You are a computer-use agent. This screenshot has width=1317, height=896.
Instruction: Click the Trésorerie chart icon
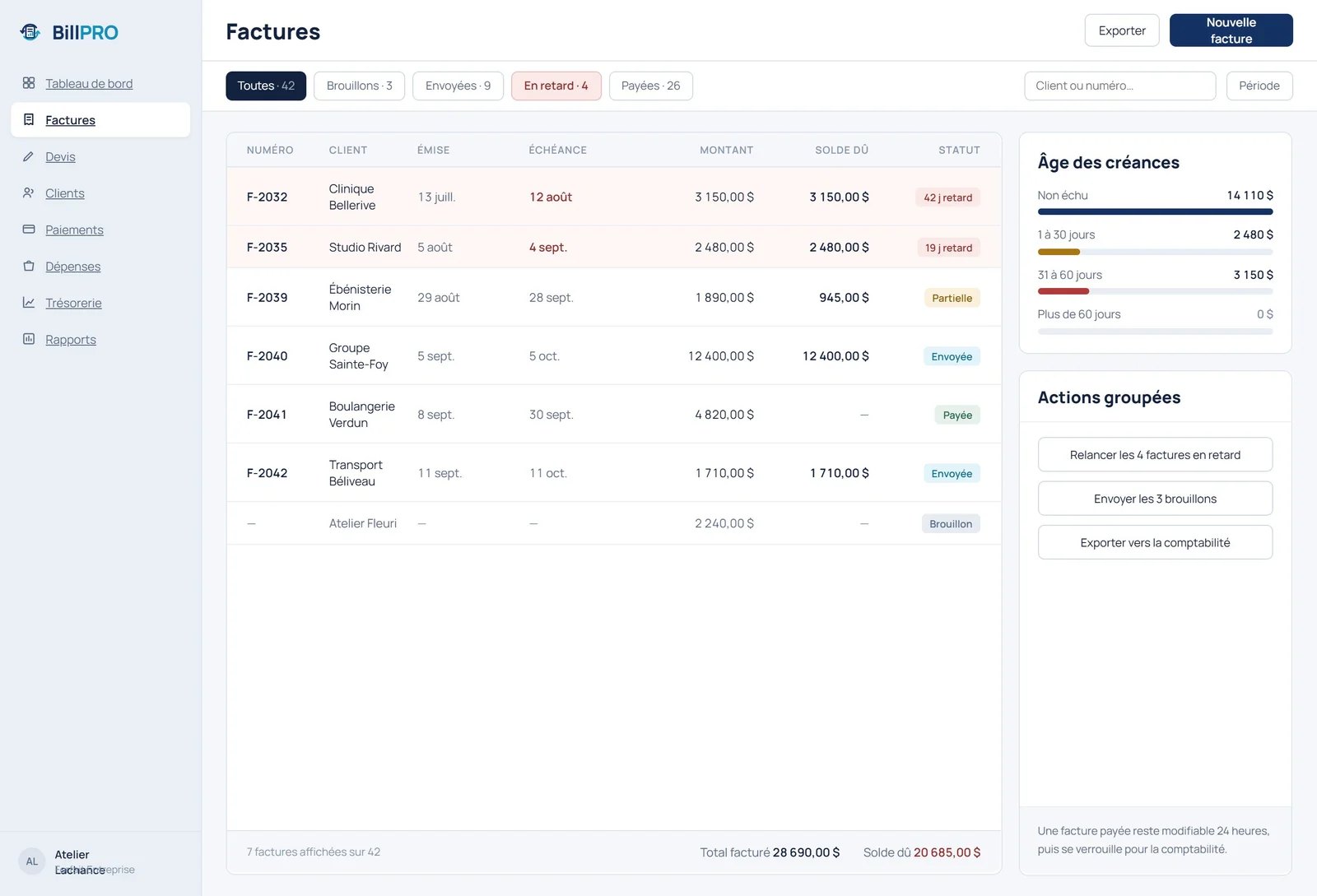pyautogui.click(x=29, y=303)
